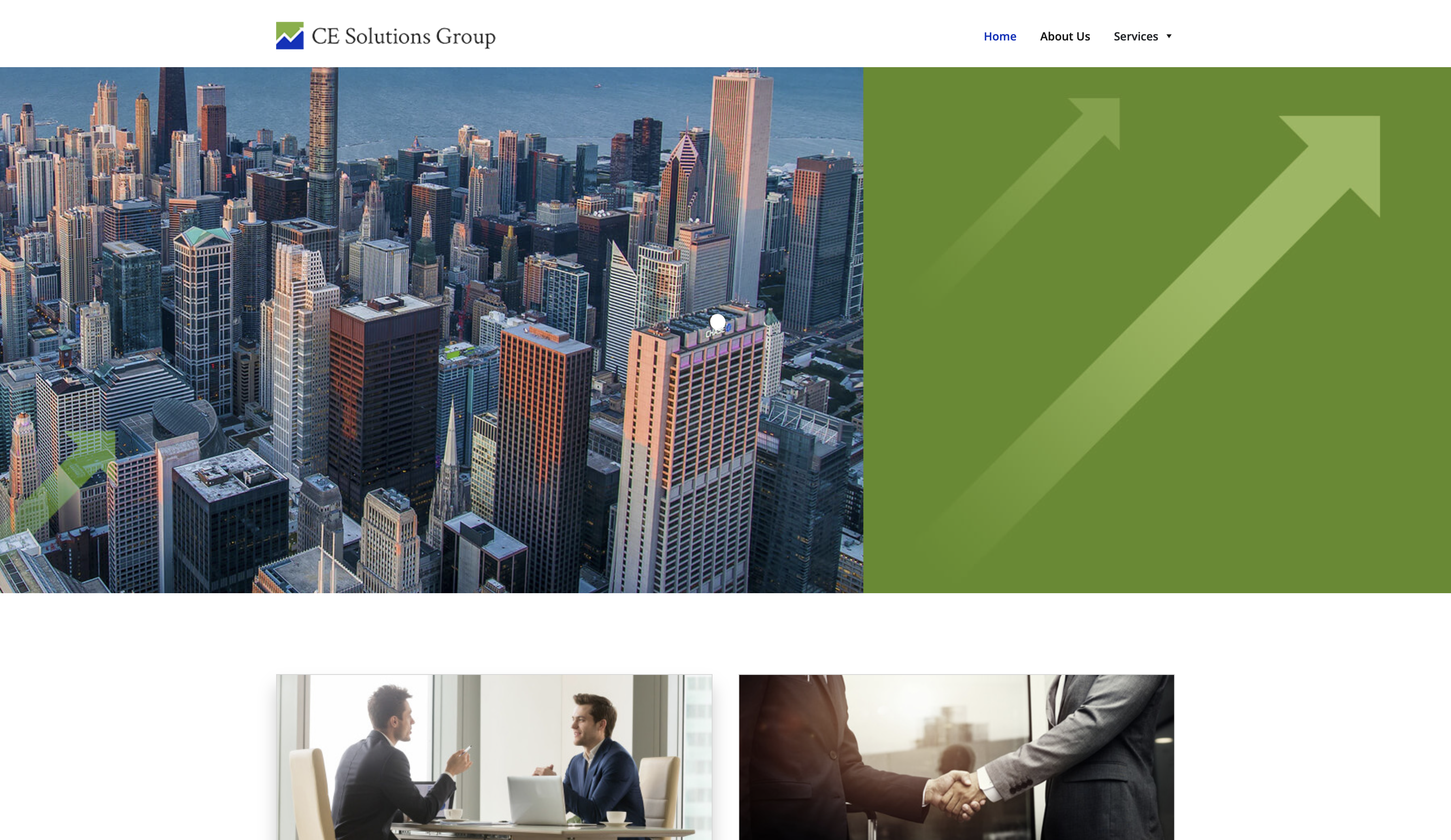Expand the Services dropdown arrow
This screenshot has height=840, width=1451.
[1169, 36]
